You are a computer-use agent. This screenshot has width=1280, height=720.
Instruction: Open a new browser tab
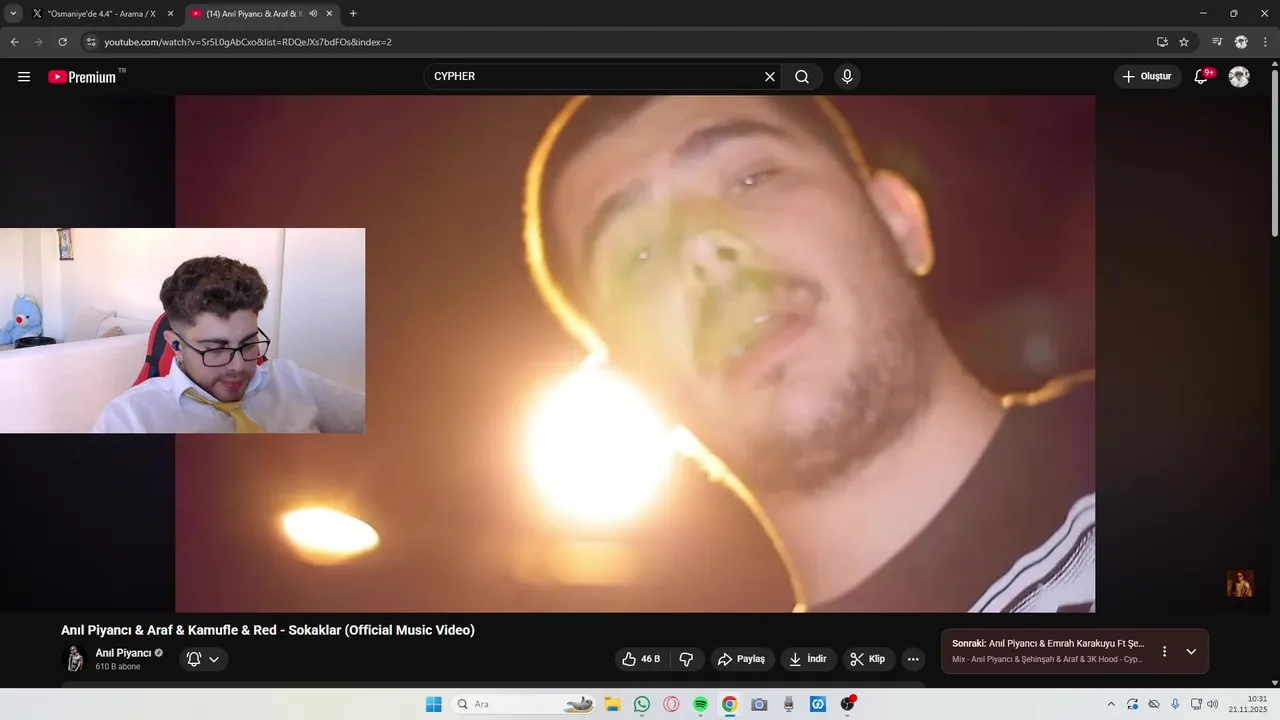353,14
